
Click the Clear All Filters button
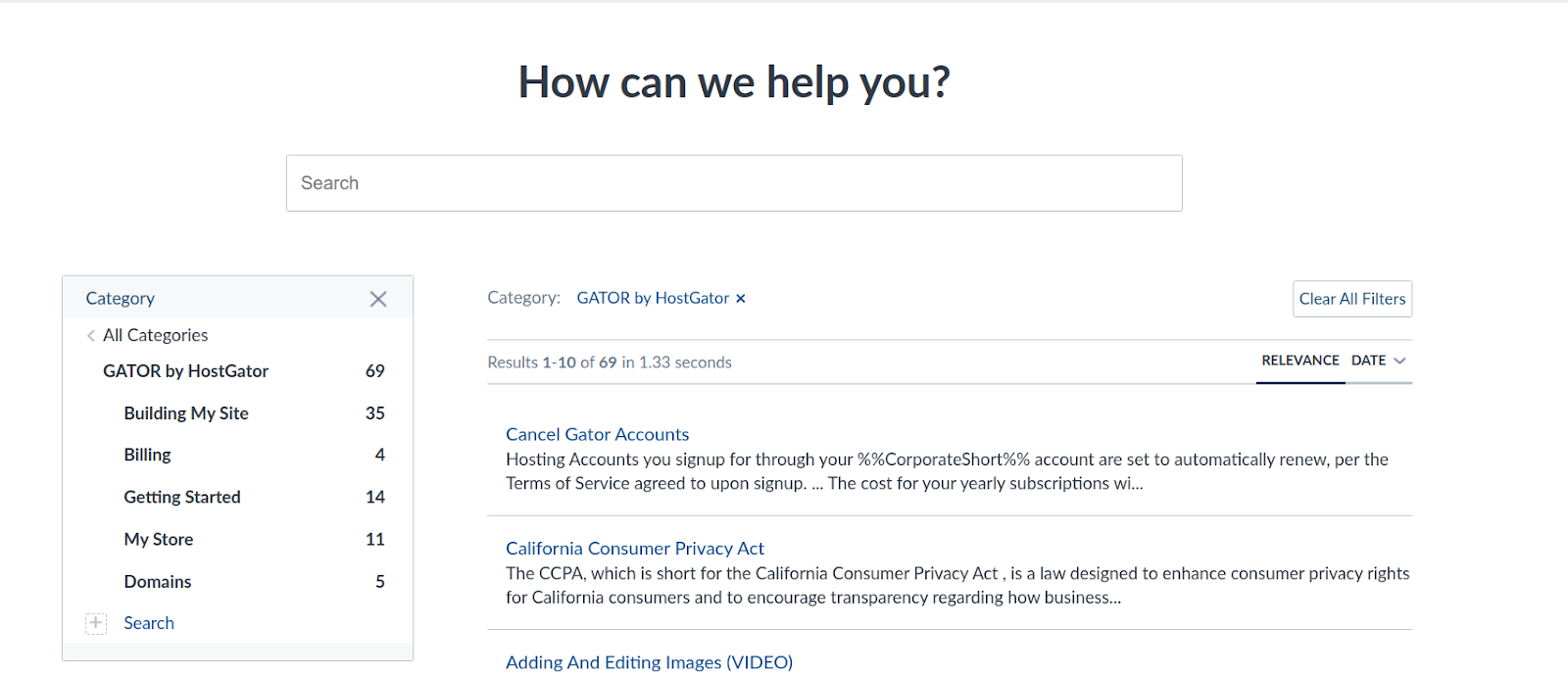[1352, 299]
